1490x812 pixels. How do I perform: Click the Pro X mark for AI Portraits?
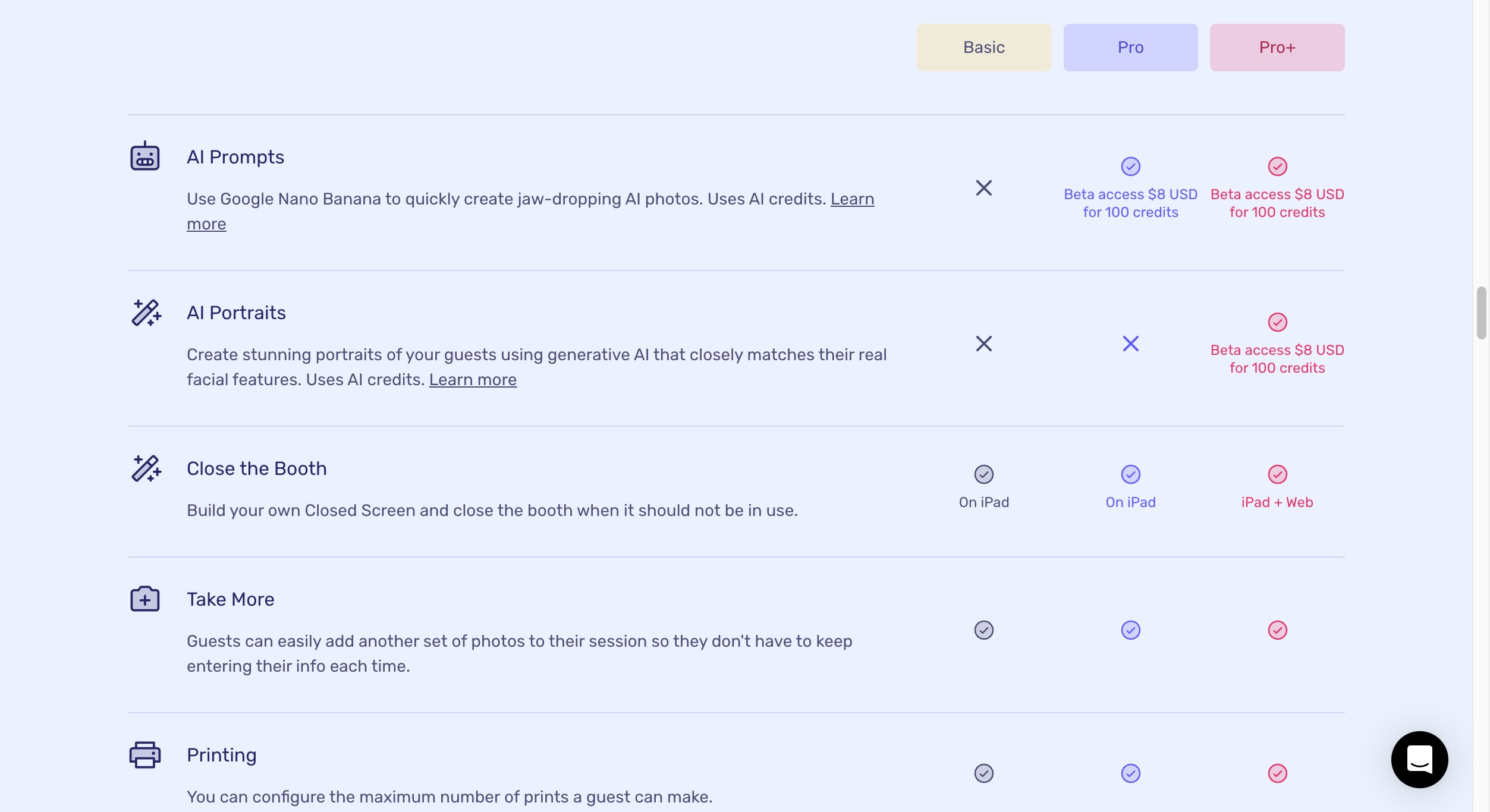[1131, 344]
